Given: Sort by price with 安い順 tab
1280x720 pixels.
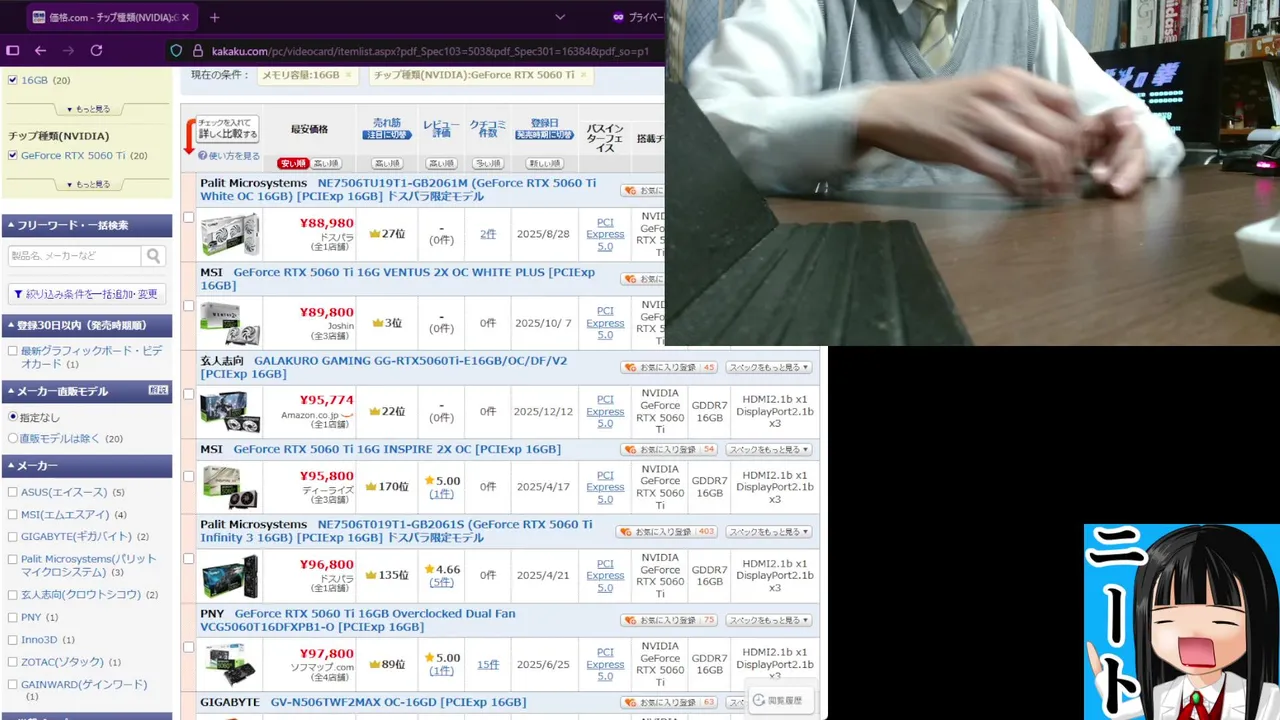Looking at the screenshot, I should coord(293,164).
